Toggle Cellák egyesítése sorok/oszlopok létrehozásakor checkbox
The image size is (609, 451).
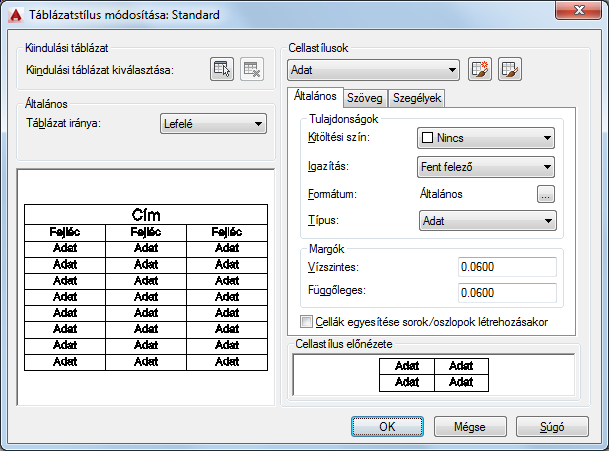click(x=306, y=322)
